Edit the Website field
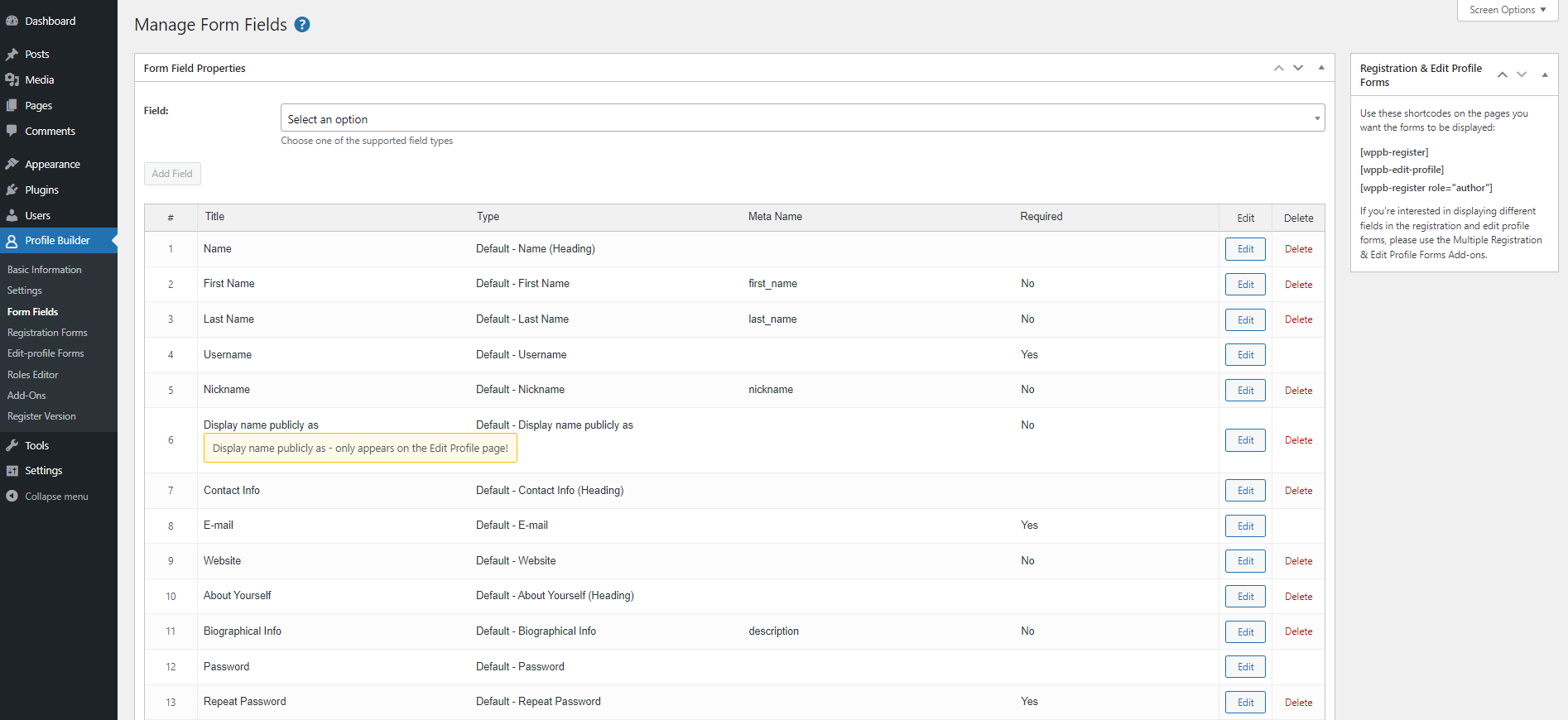The height and width of the screenshot is (720, 1568). 1245,561
